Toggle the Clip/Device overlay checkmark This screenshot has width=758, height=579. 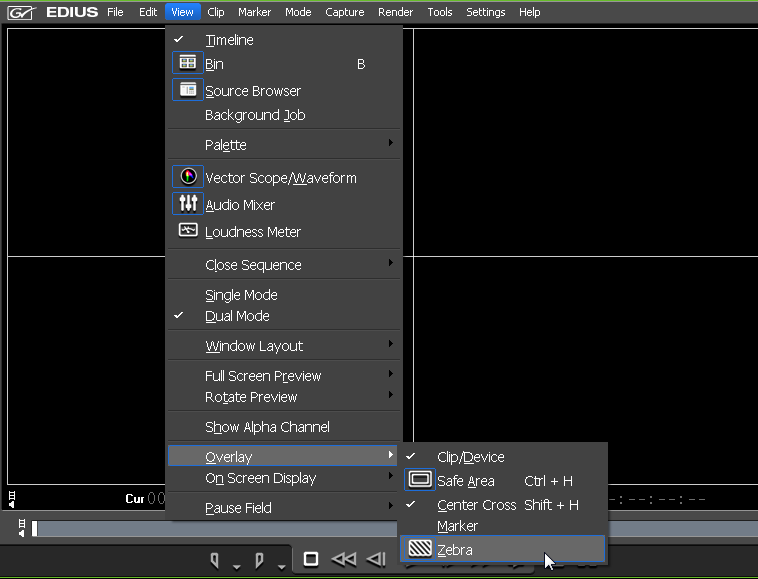470,457
